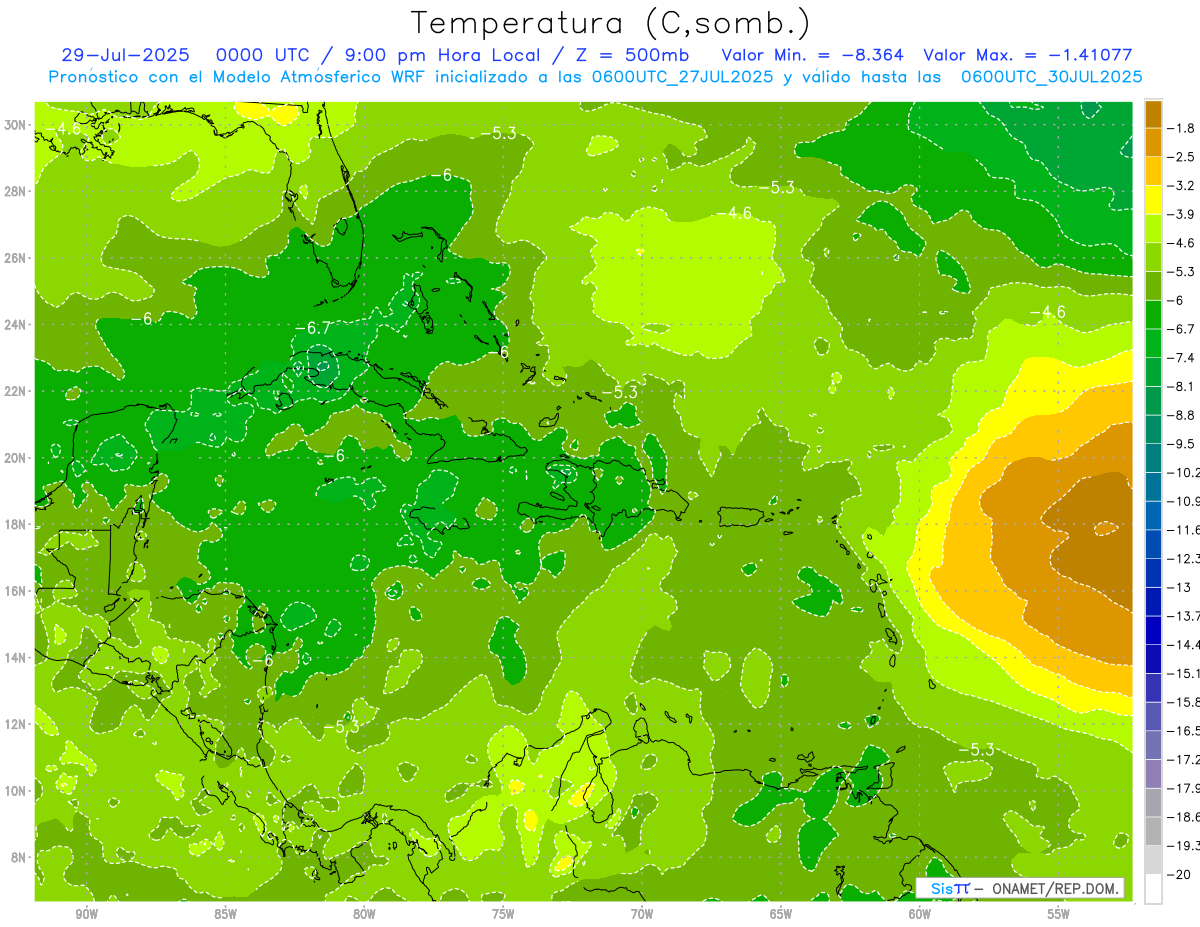Click the "55W" longitude axis label
Image resolution: width=1200 pixels, height=927 pixels.
pyautogui.click(x=1059, y=914)
